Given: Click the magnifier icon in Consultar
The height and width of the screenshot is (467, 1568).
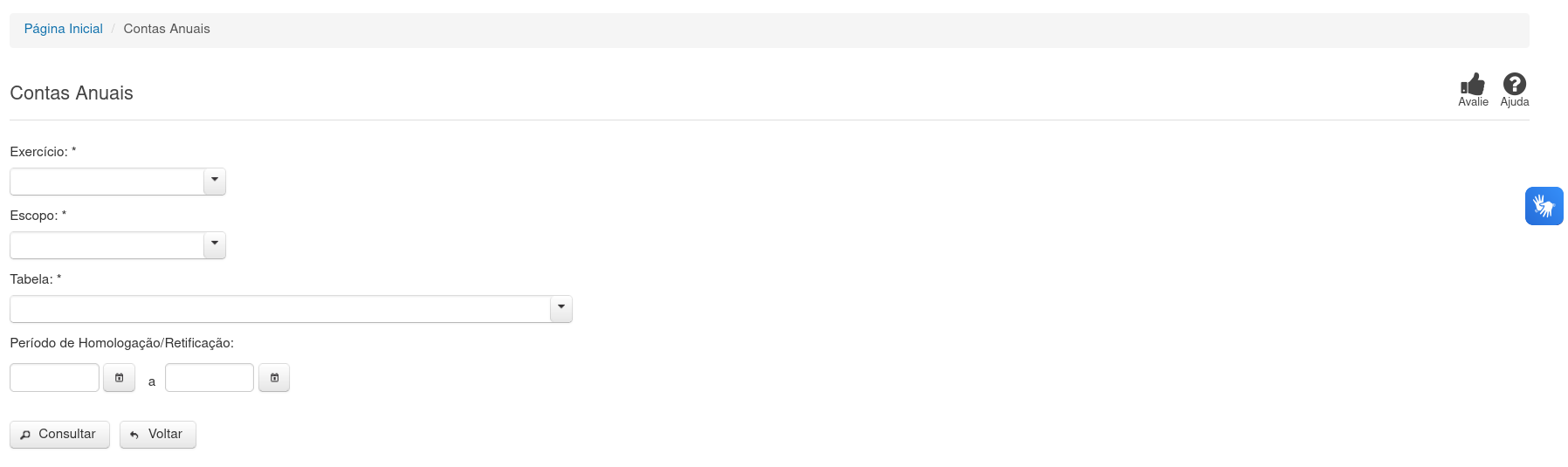Looking at the screenshot, I should pyautogui.click(x=25, y=435).
